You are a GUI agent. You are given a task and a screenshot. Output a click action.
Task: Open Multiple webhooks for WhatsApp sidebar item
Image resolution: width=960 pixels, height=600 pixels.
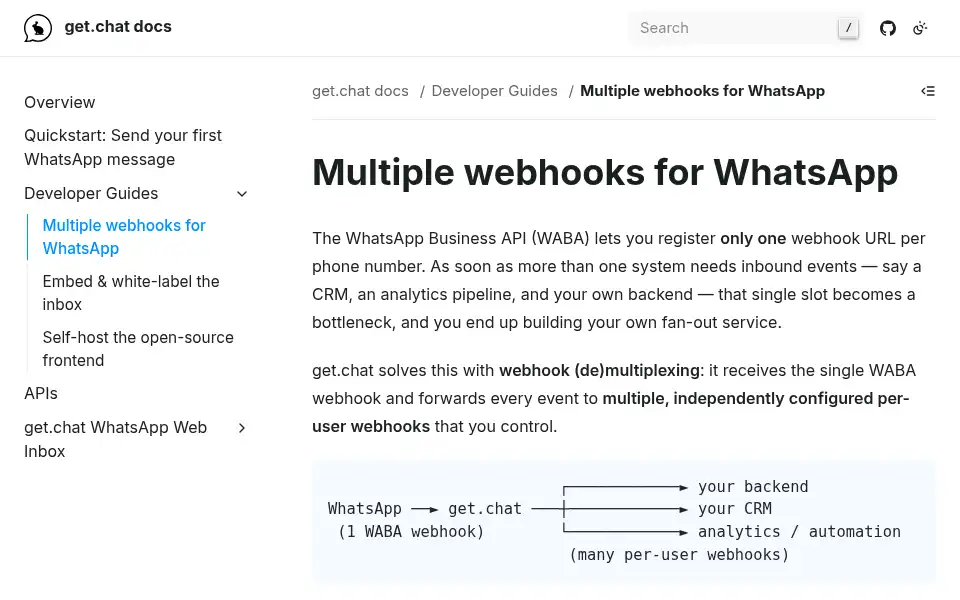click(124, 237)
